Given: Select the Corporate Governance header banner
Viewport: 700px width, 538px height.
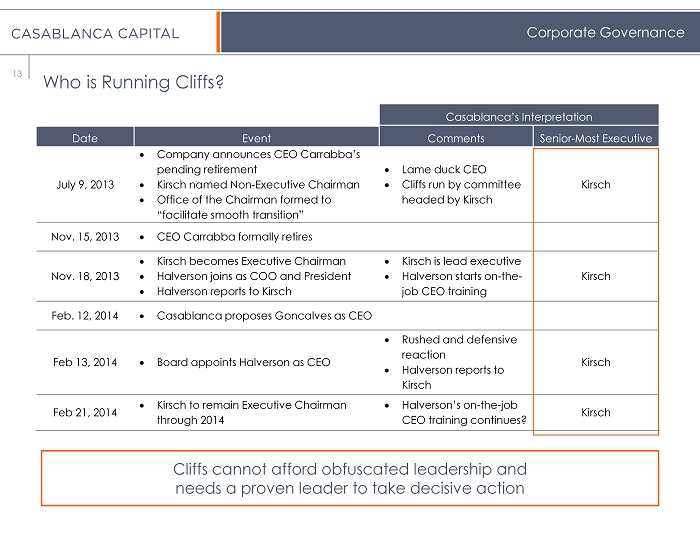Looking at the screenshot, I should (606, 33).
